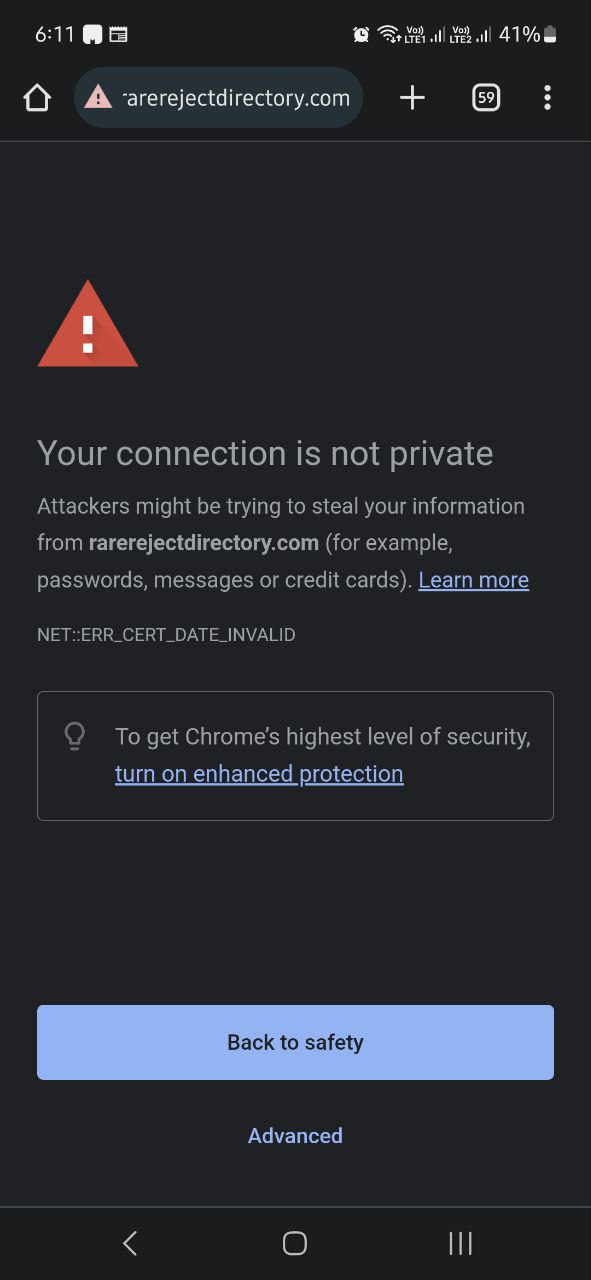
Task: Tap the Back to safety button
Action: coord(295,1042)
